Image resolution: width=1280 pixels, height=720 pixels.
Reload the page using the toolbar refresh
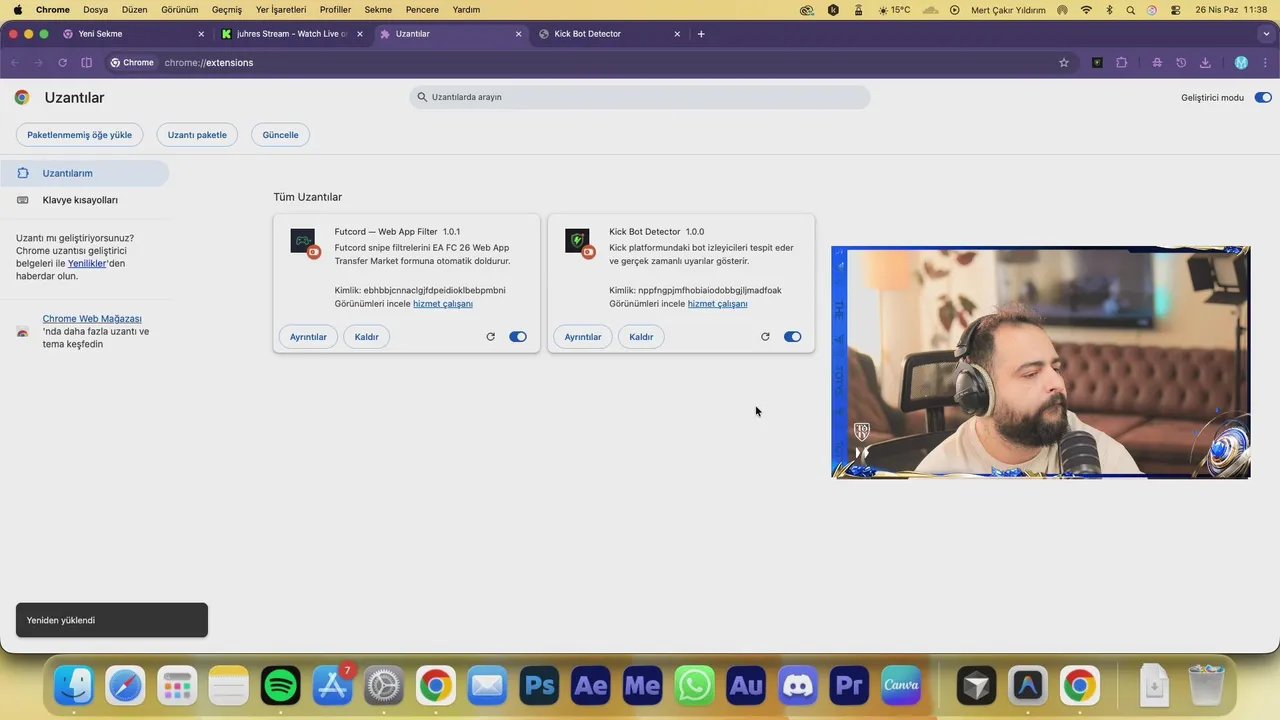(x=62, y=62)
